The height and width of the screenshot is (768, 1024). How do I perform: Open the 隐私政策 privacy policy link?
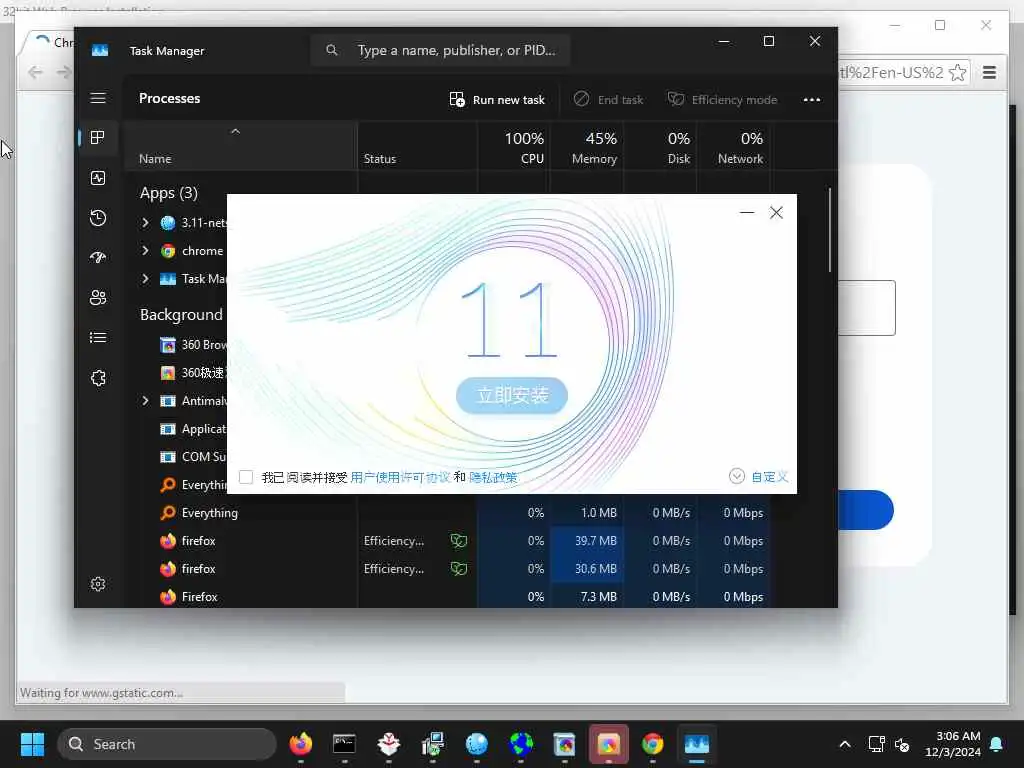point(493,477)
